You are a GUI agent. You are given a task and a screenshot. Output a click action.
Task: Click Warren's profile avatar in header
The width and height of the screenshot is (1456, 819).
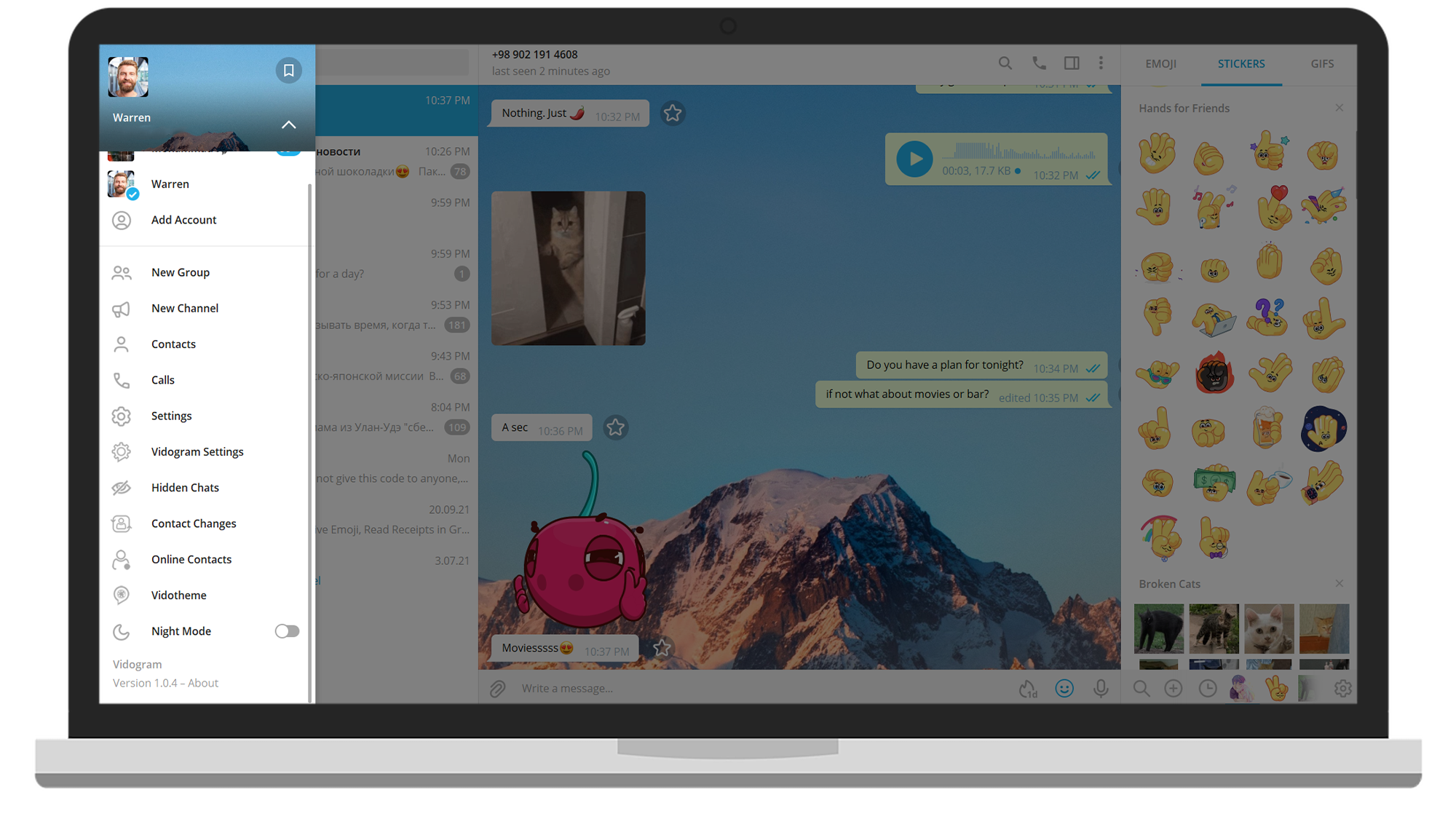click(x=128, y=76)
